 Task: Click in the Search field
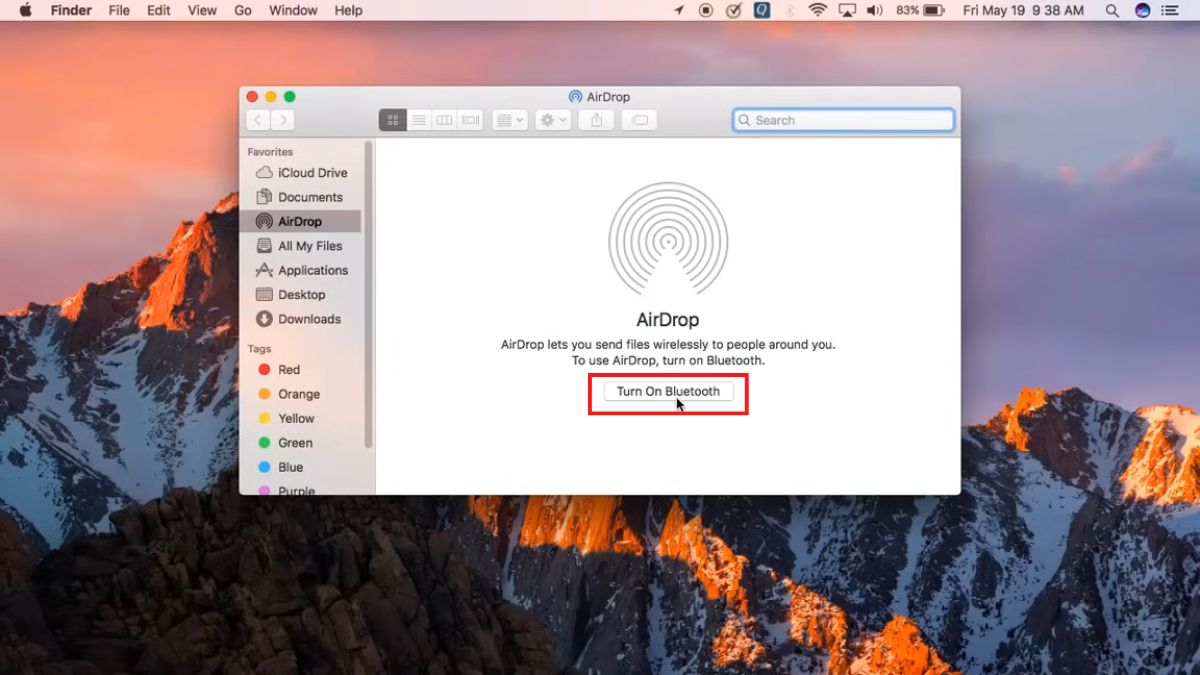point(844,120)
